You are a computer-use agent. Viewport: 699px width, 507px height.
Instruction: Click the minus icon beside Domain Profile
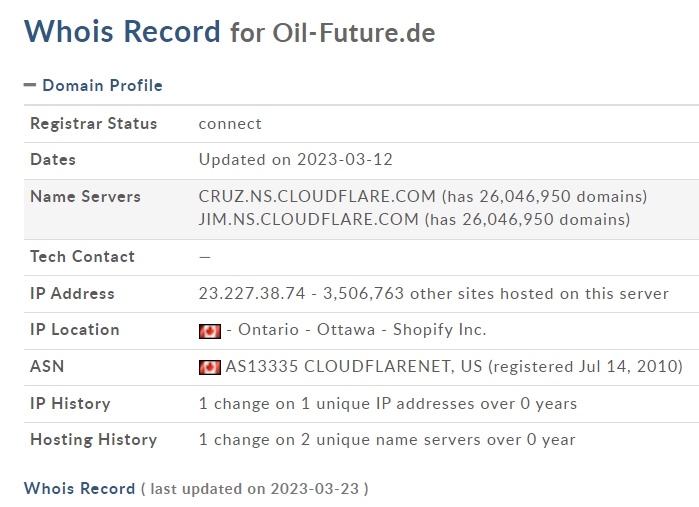click(x=29, y=85)
